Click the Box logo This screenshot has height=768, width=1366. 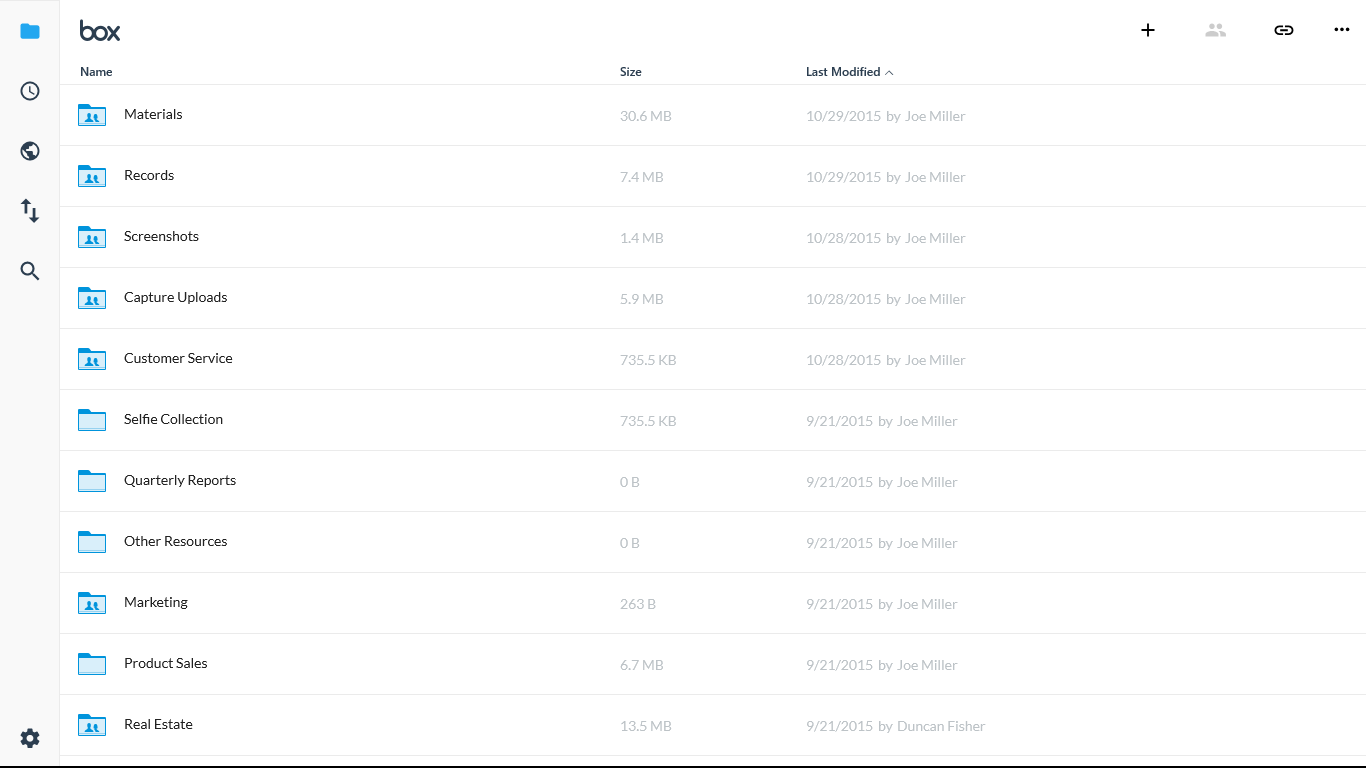click(100, 31)
